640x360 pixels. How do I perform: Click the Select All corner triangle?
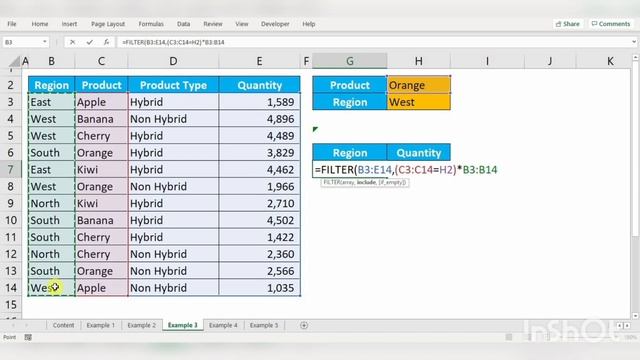pos(15,62)
